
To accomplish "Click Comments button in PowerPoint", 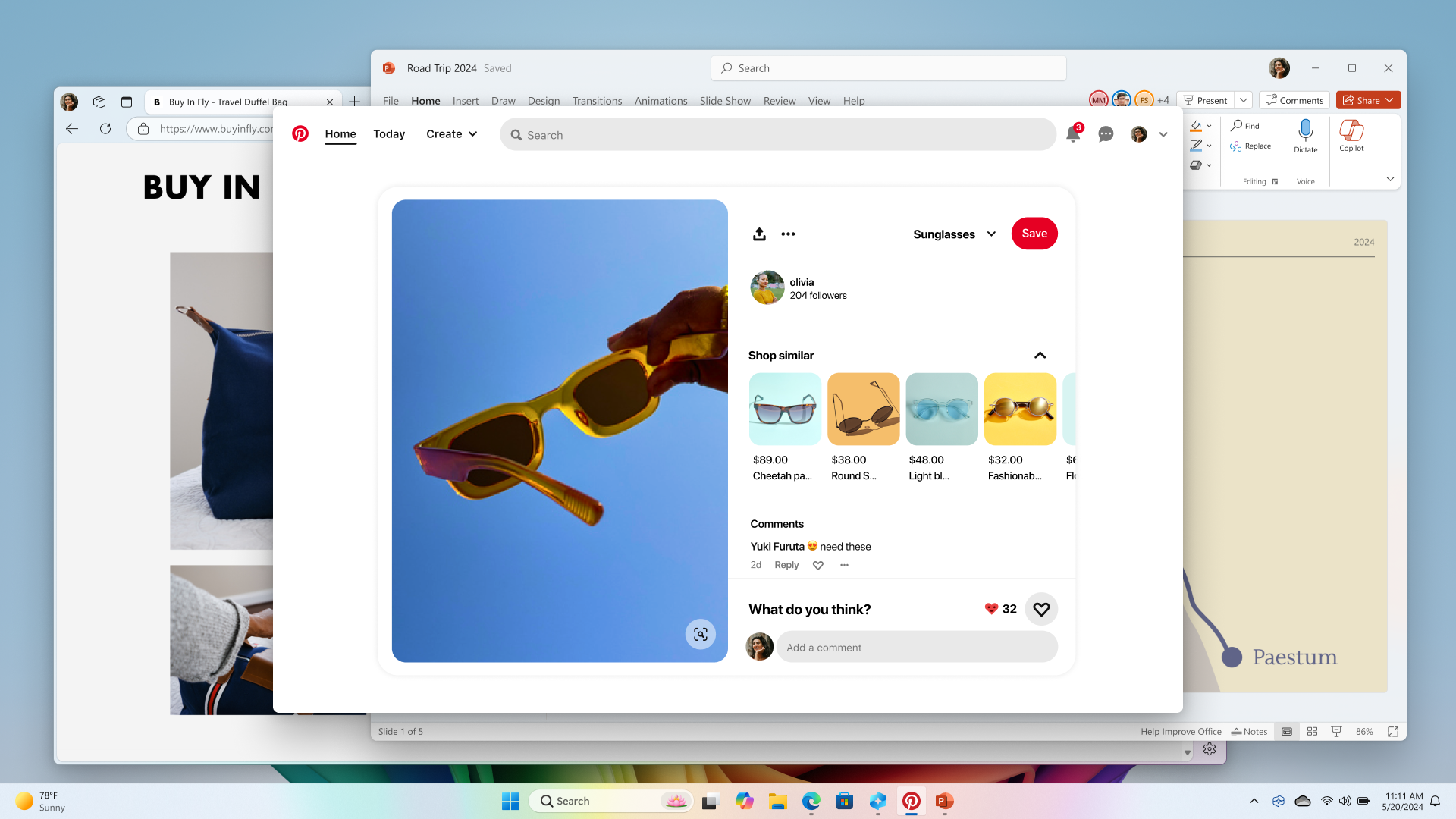I will coord(1294,100).
